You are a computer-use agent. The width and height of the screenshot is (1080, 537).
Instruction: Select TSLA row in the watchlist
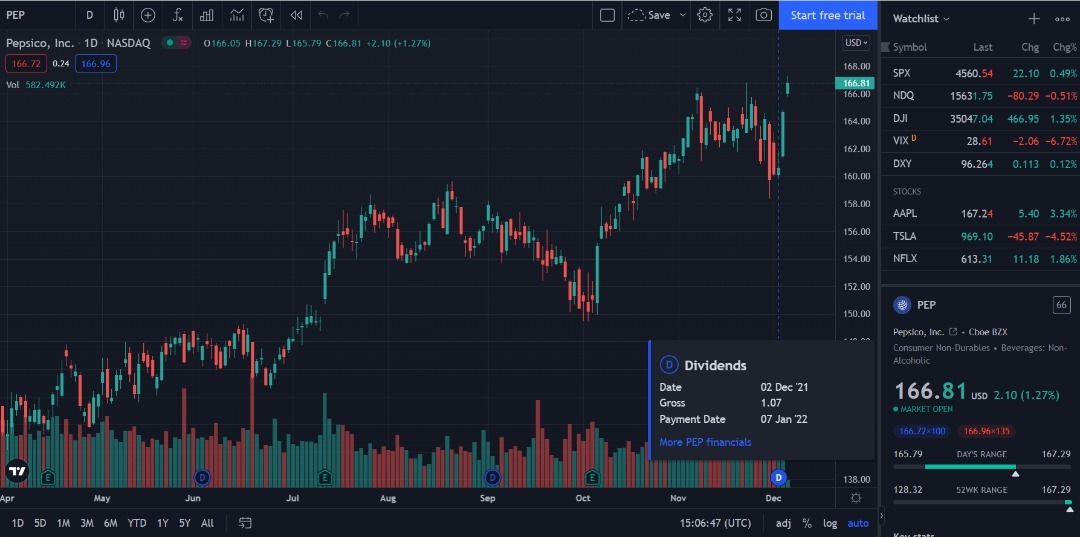[981, 236]
